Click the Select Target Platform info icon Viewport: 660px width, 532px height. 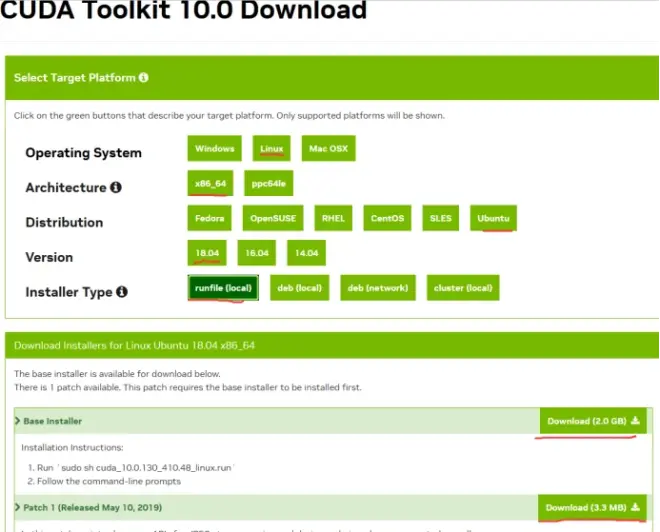[x=144, y=77]
